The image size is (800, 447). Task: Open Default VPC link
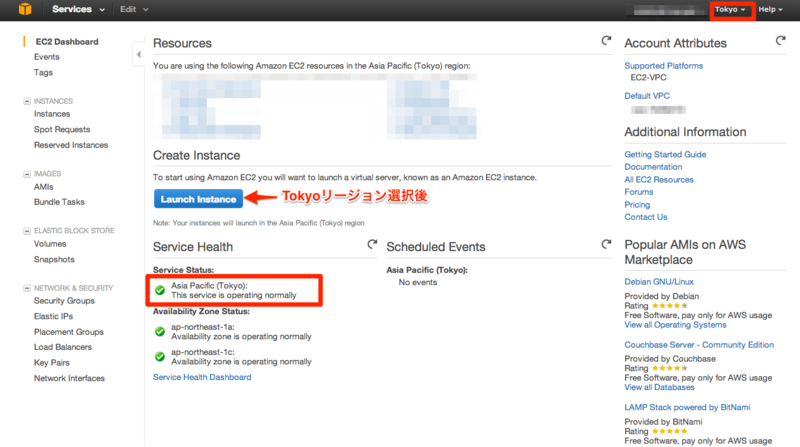coord(647,96)
